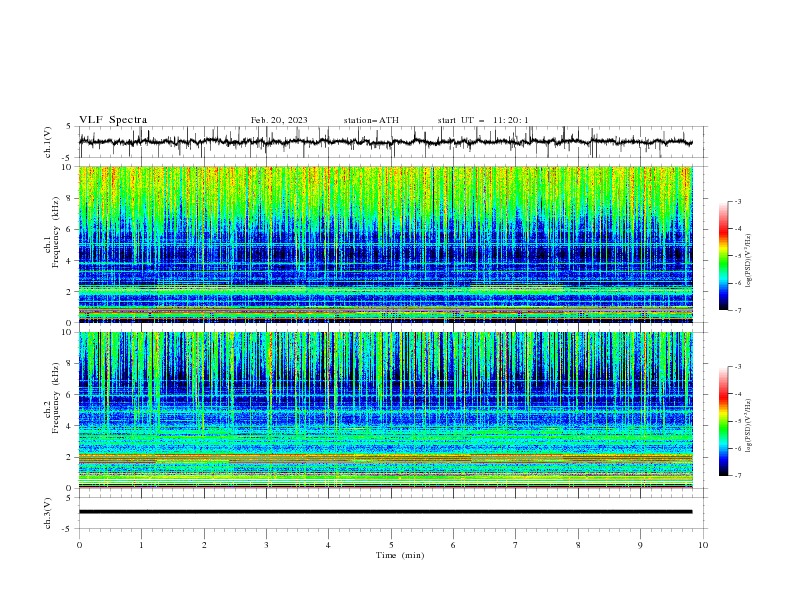The image size is (792, 612).
Task: Click time axis tick label "9"
Action: click(x=640, y=545)
